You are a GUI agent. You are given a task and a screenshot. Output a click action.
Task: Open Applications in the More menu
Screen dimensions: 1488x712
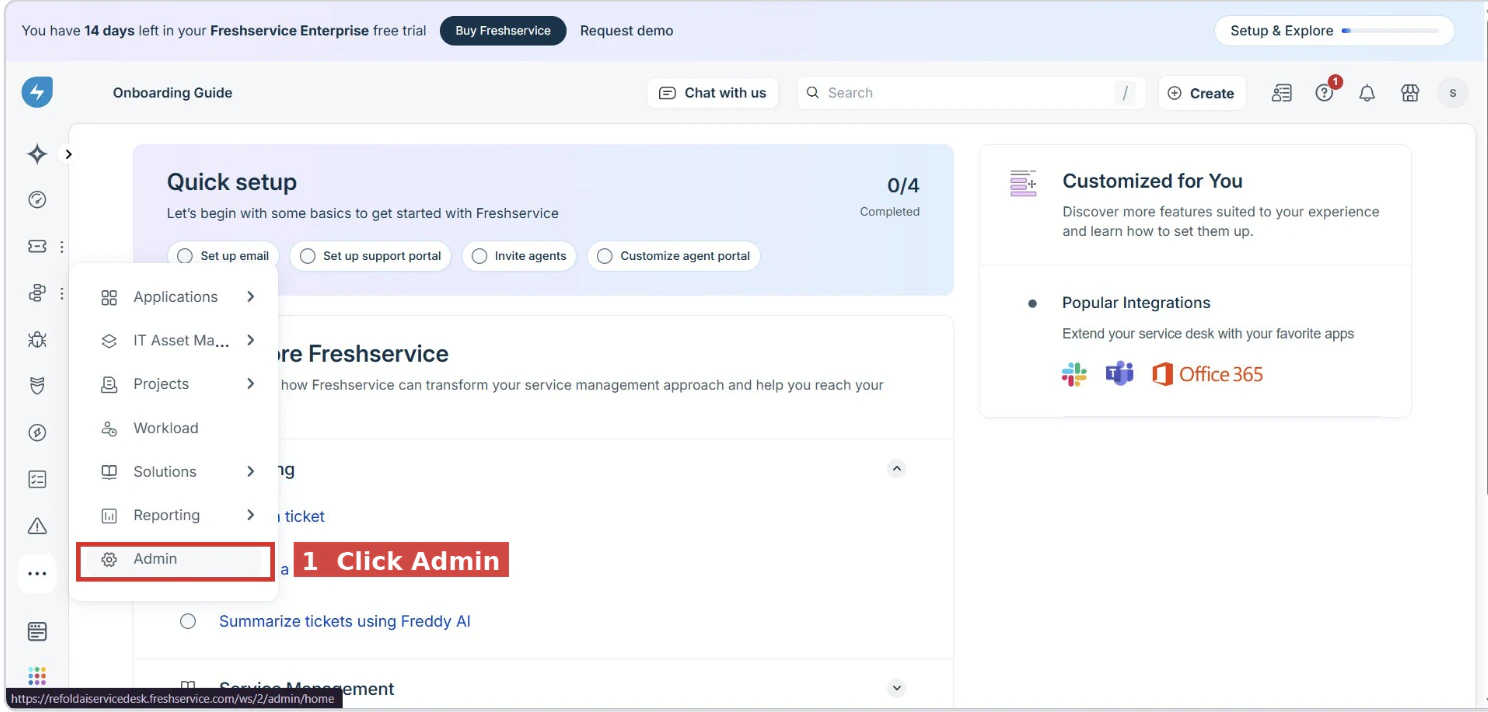pyautogui.click(x=175, y=297)
